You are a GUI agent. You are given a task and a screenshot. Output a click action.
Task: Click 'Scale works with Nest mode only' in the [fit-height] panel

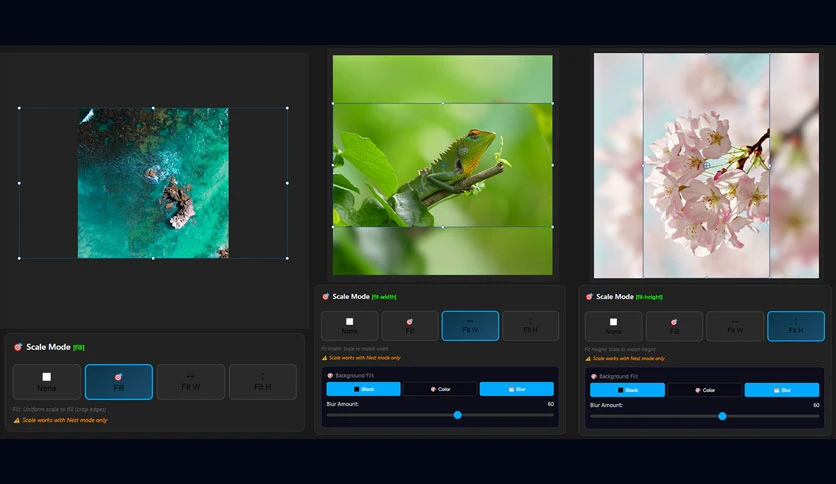coord(629,359)
